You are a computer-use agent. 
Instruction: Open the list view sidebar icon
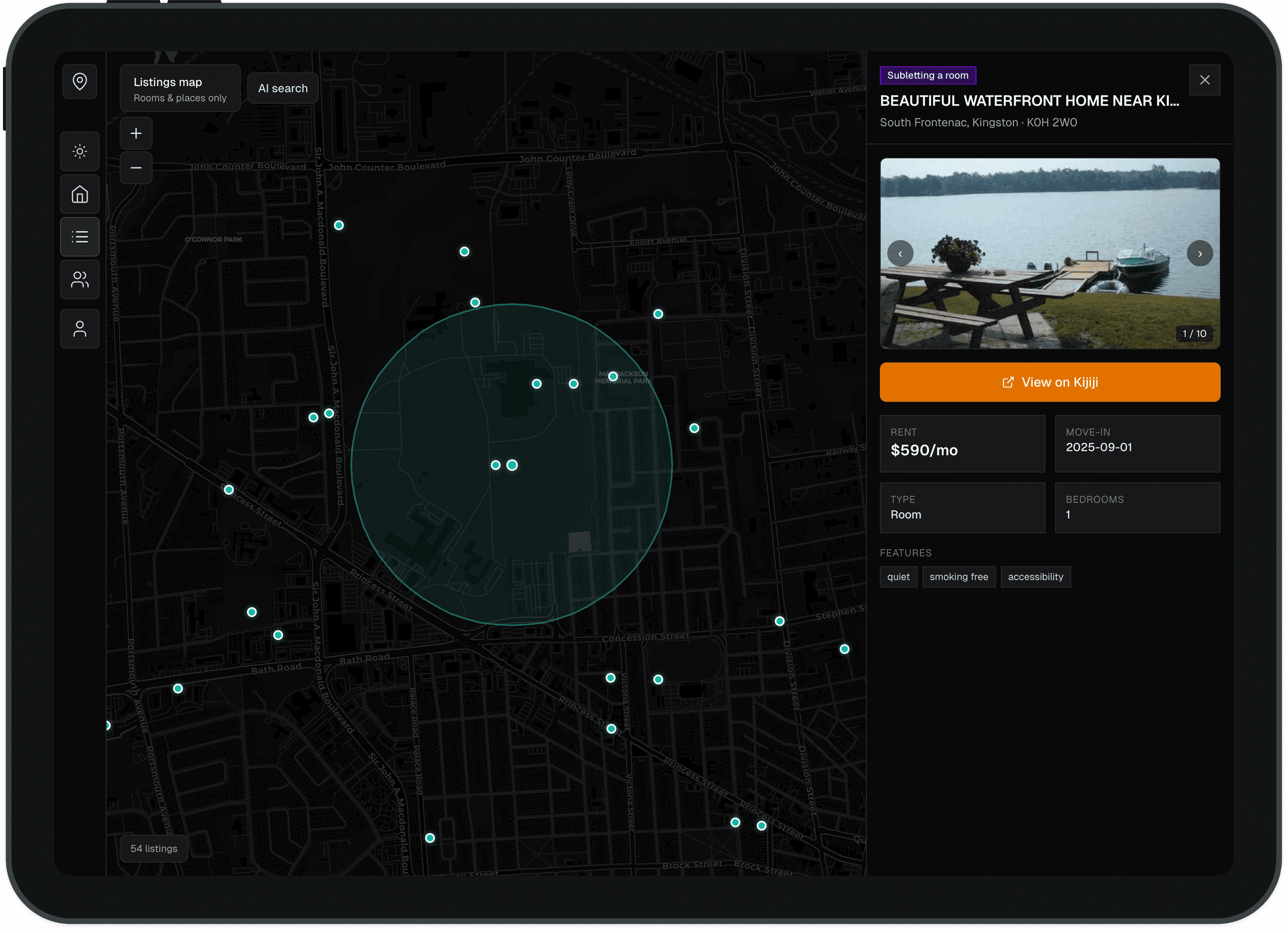click(80, 237)
